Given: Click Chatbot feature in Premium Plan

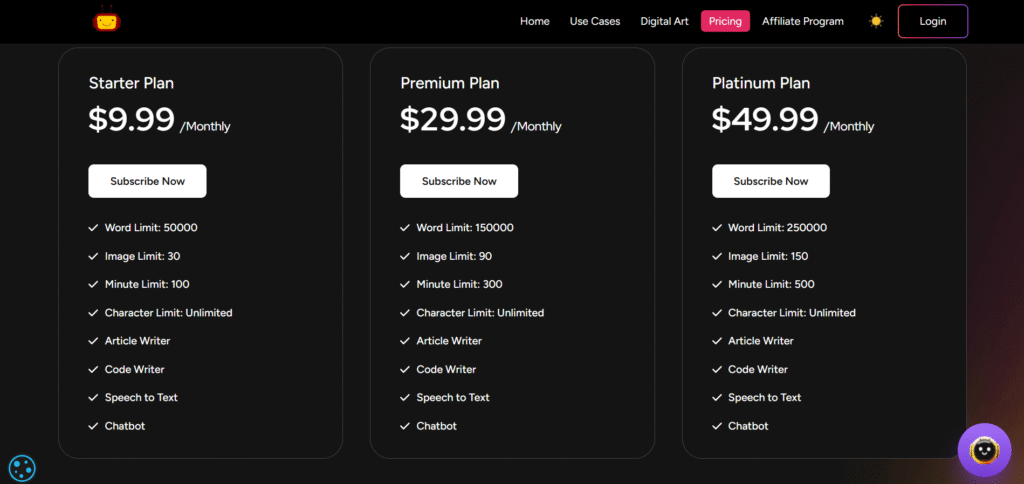Looking at the screenshot, I should click(436, 426).
